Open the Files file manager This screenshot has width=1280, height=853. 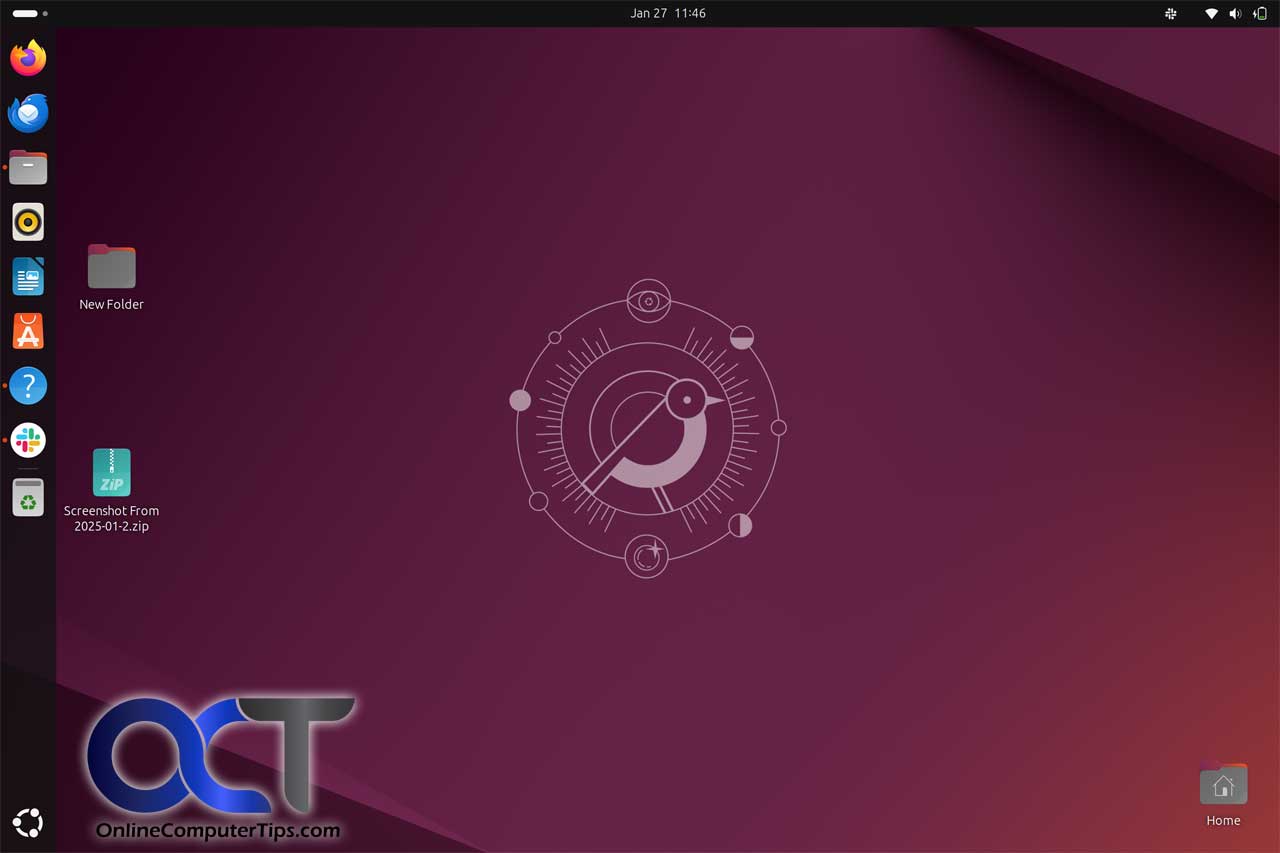(x=27, y=167)
